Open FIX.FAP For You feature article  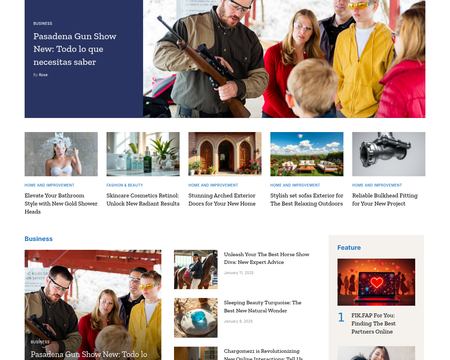[373, 323]
